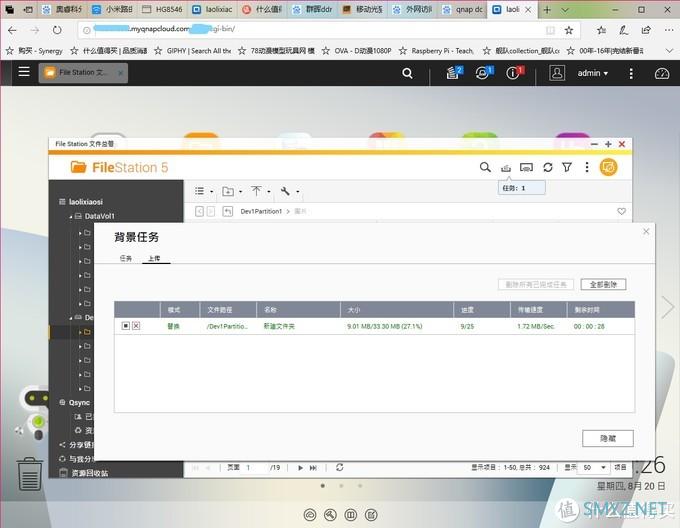Navigate back in File Station path bar
The image size is (680, 528).
[199, 211]
